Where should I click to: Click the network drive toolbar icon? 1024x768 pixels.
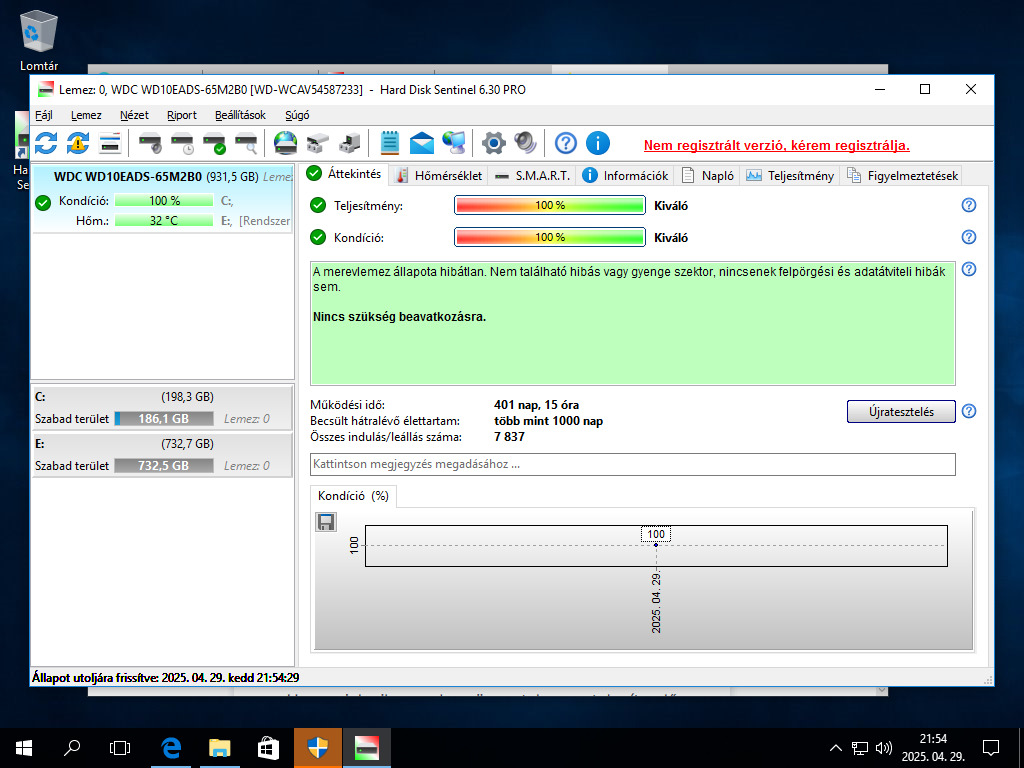point(317,142)
